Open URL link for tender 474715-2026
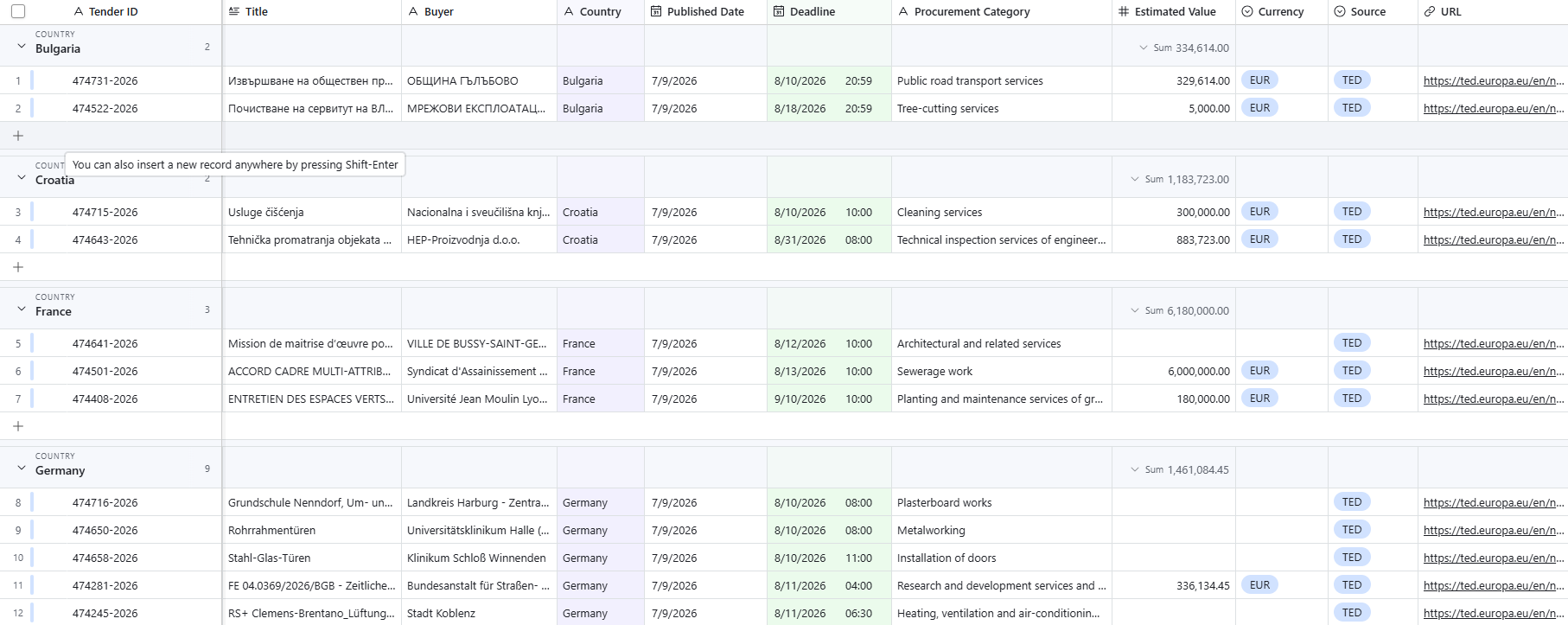 (x=1494, y=212)
